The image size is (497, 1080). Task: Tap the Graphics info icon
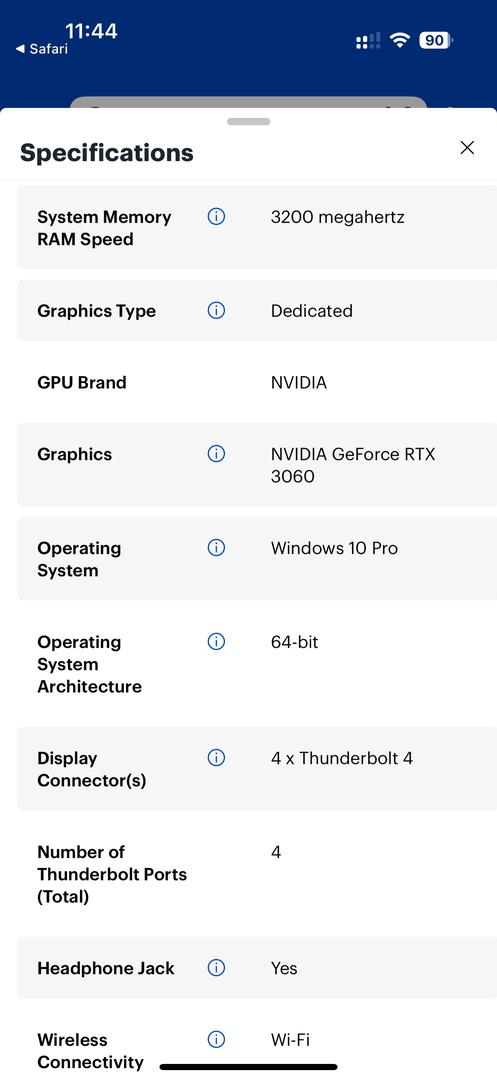(216, 454)
